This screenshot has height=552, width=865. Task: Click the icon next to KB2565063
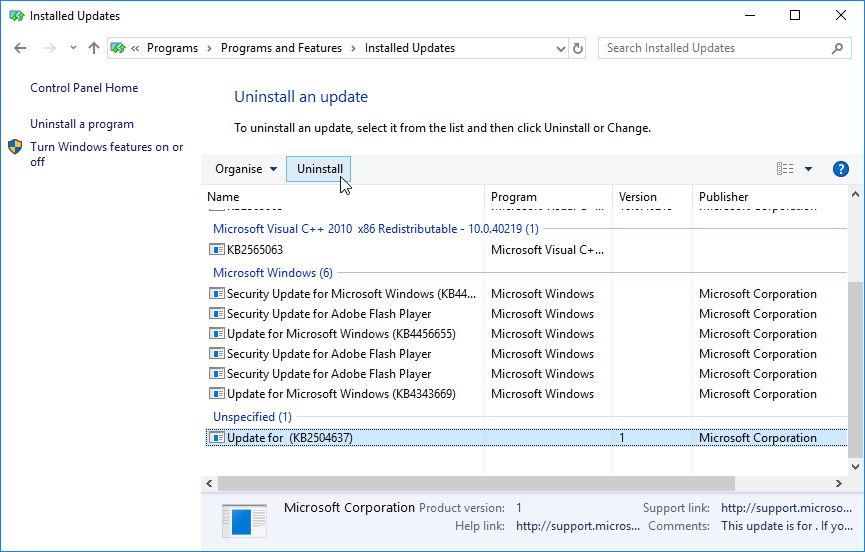pos(217,249)
